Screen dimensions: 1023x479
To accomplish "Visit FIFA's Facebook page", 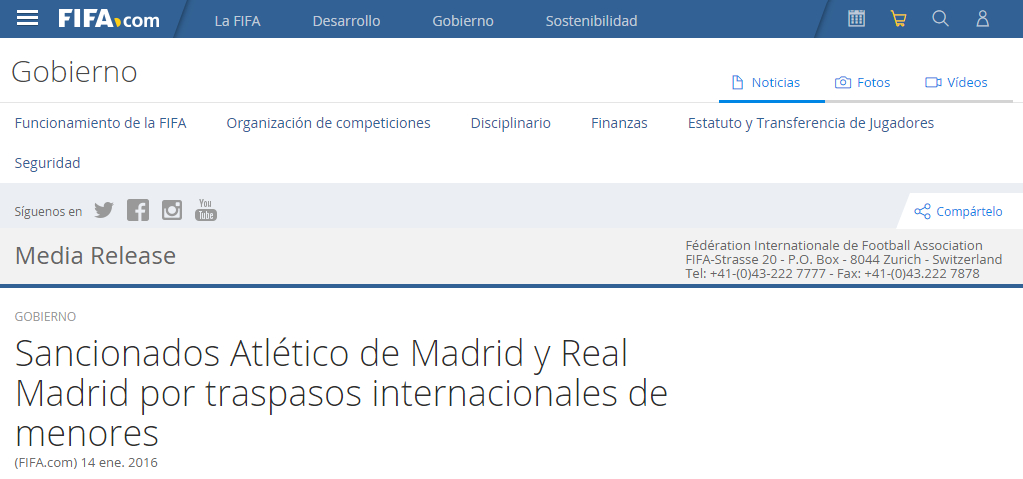I will 138,210.
